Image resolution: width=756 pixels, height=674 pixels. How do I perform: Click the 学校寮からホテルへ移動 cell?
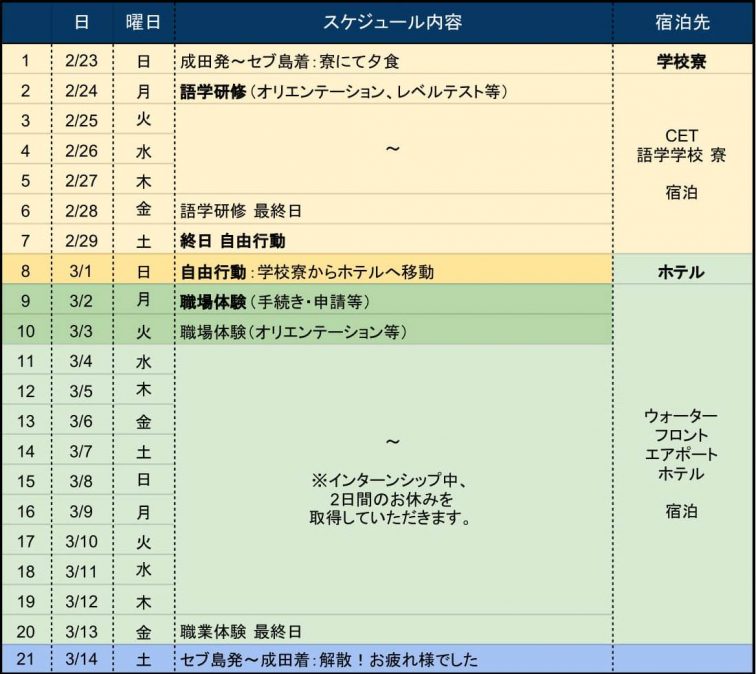click(x=307, y=272)
